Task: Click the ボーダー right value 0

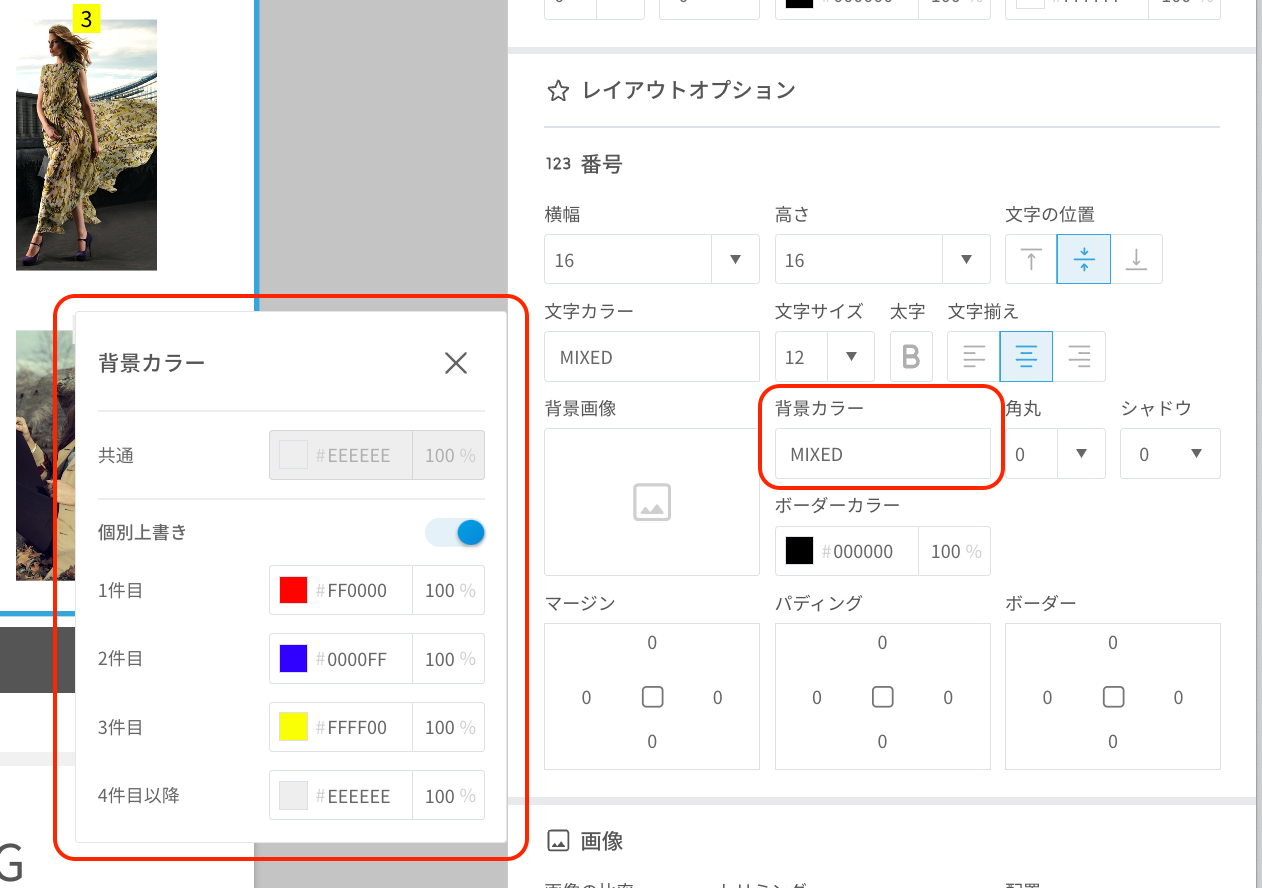Action: pos(1178,698)
